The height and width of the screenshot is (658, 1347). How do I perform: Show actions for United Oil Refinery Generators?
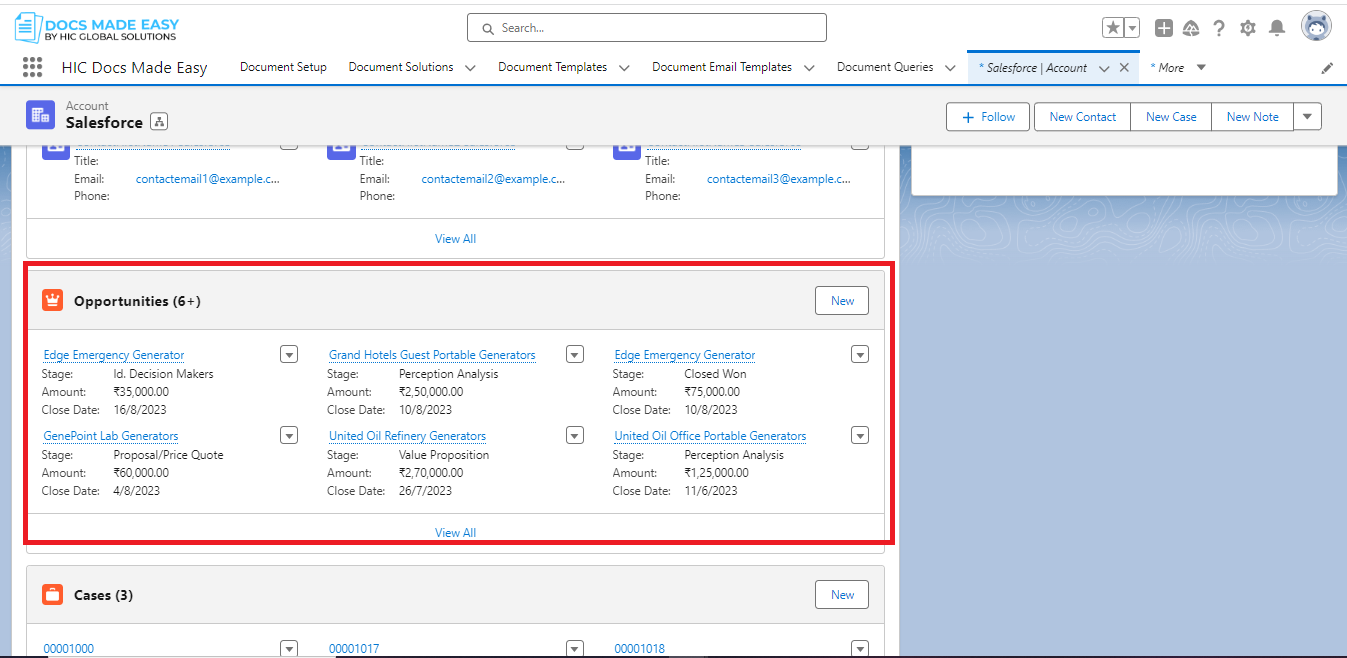575,435
